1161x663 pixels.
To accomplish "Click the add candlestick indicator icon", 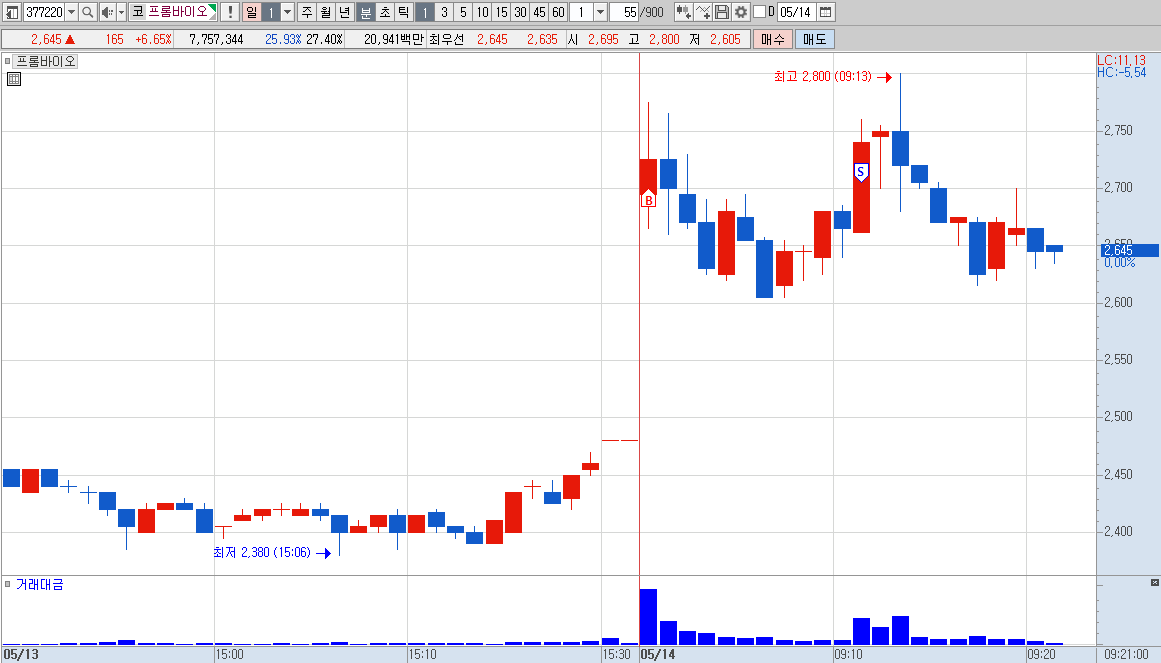I will coord(683,12).
